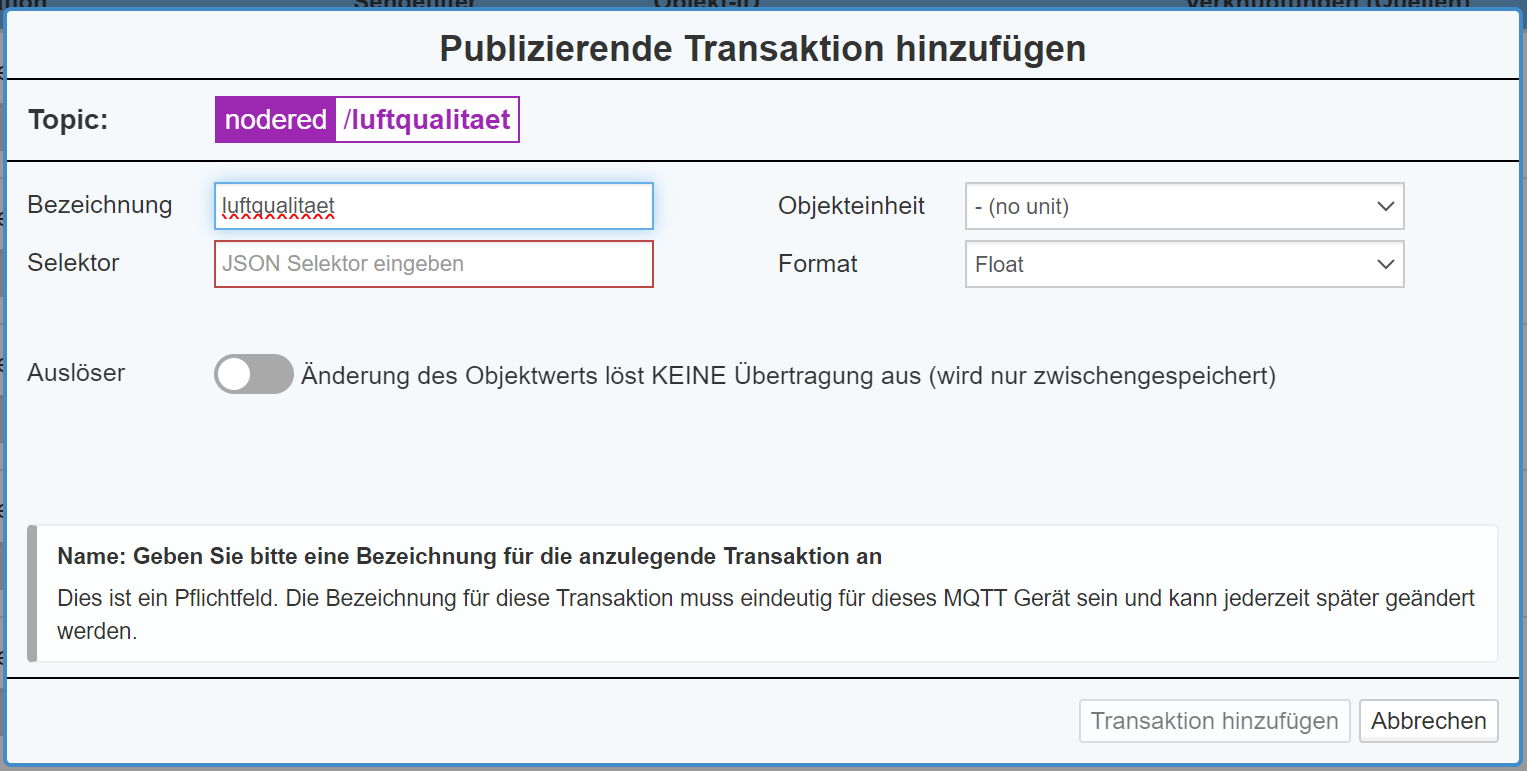Click the Format label
Image resolution: width=1527 pixels, height=771 pixels.
click(818, 264)
